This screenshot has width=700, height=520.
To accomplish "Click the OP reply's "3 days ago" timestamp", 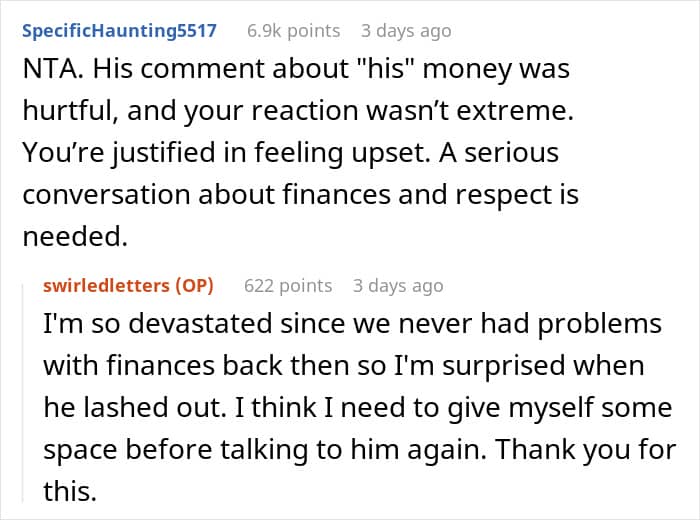I will (397, 286).
